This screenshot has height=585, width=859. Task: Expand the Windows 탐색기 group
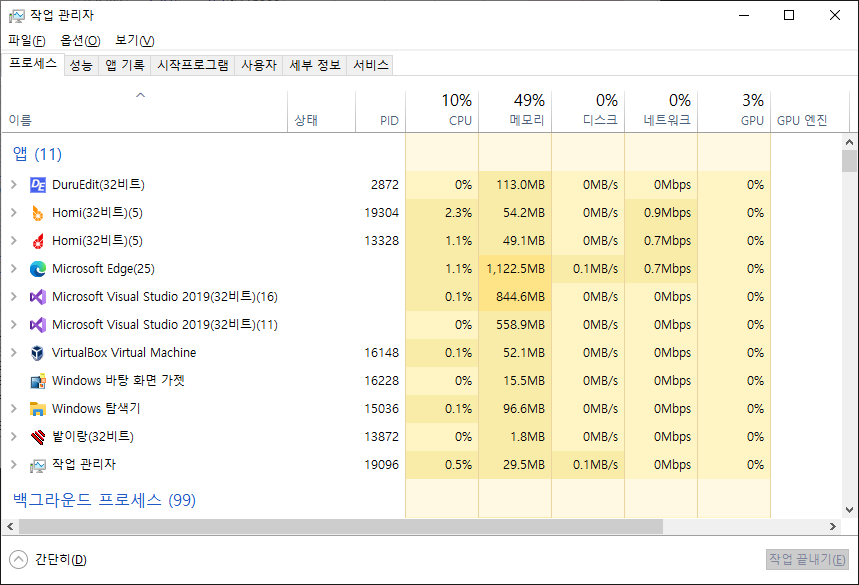pos(14,408)
